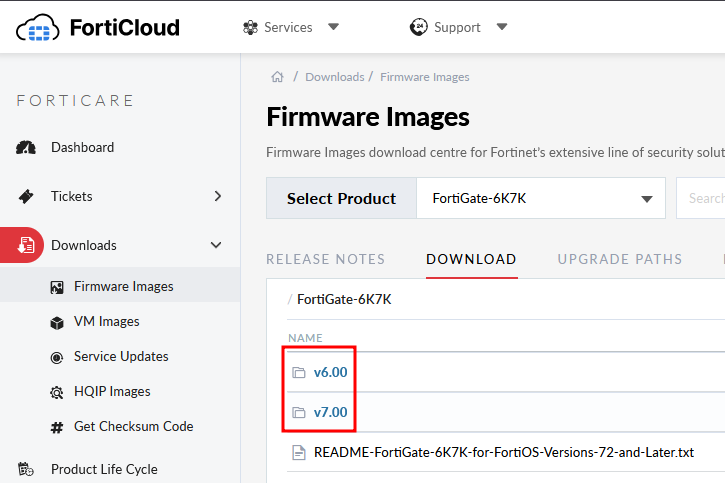Click the home breadcrumb icon

click(x=278, y=77)
